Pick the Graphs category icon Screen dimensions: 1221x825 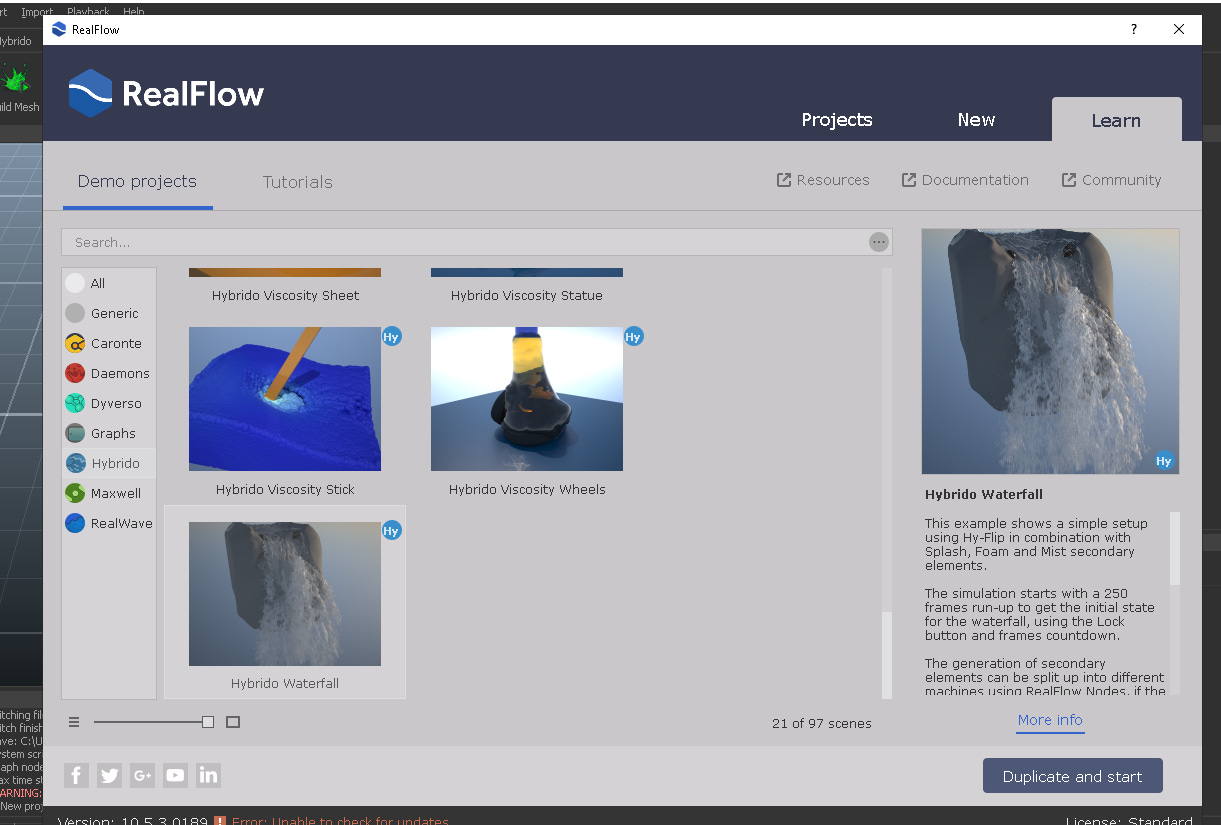tap(75, 433)
